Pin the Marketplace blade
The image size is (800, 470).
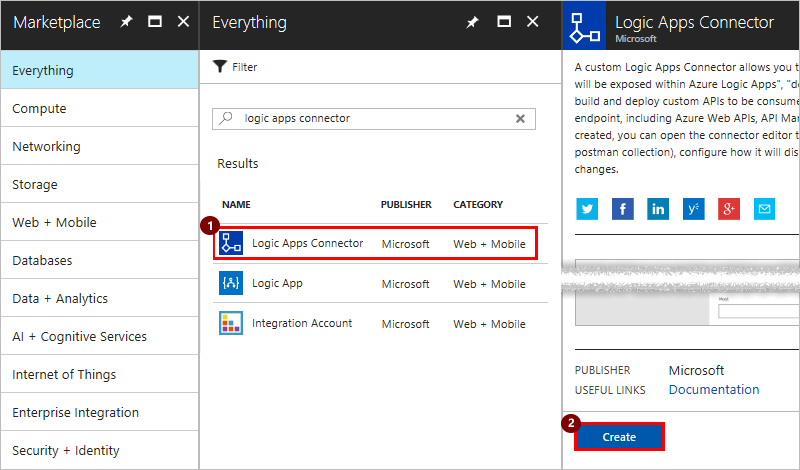(126, 22)
